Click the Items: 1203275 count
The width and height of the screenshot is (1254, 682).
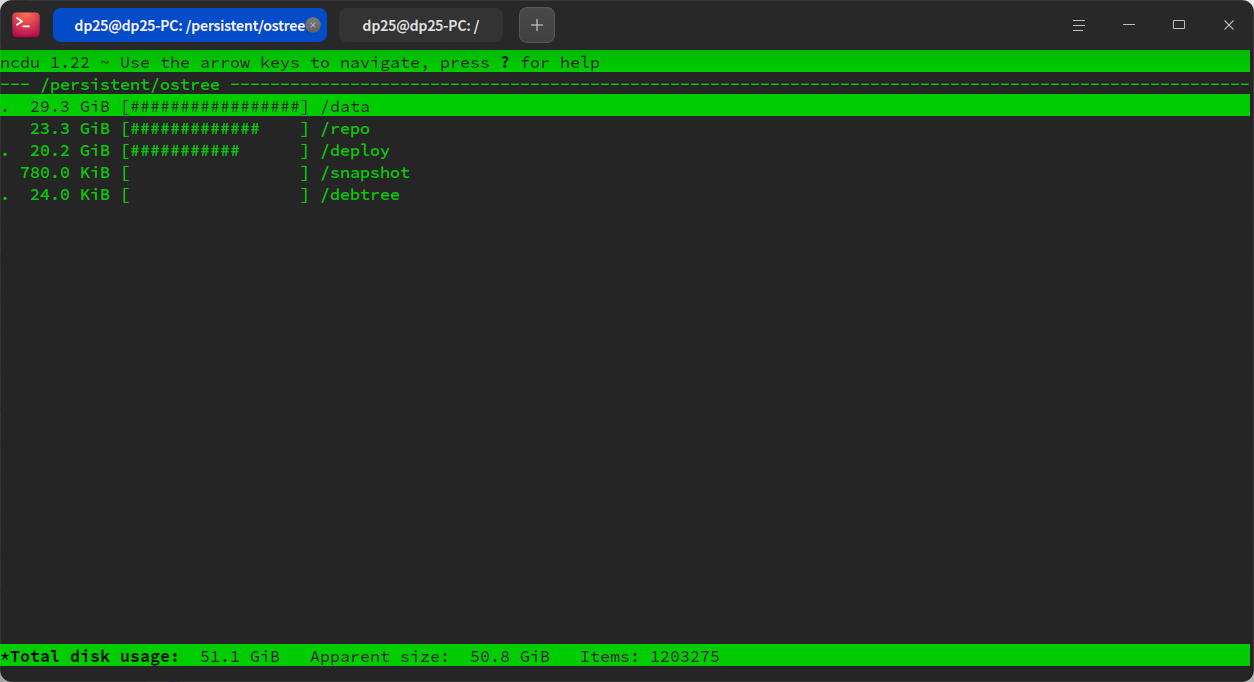pyautogui.click(x=650, y=656)
